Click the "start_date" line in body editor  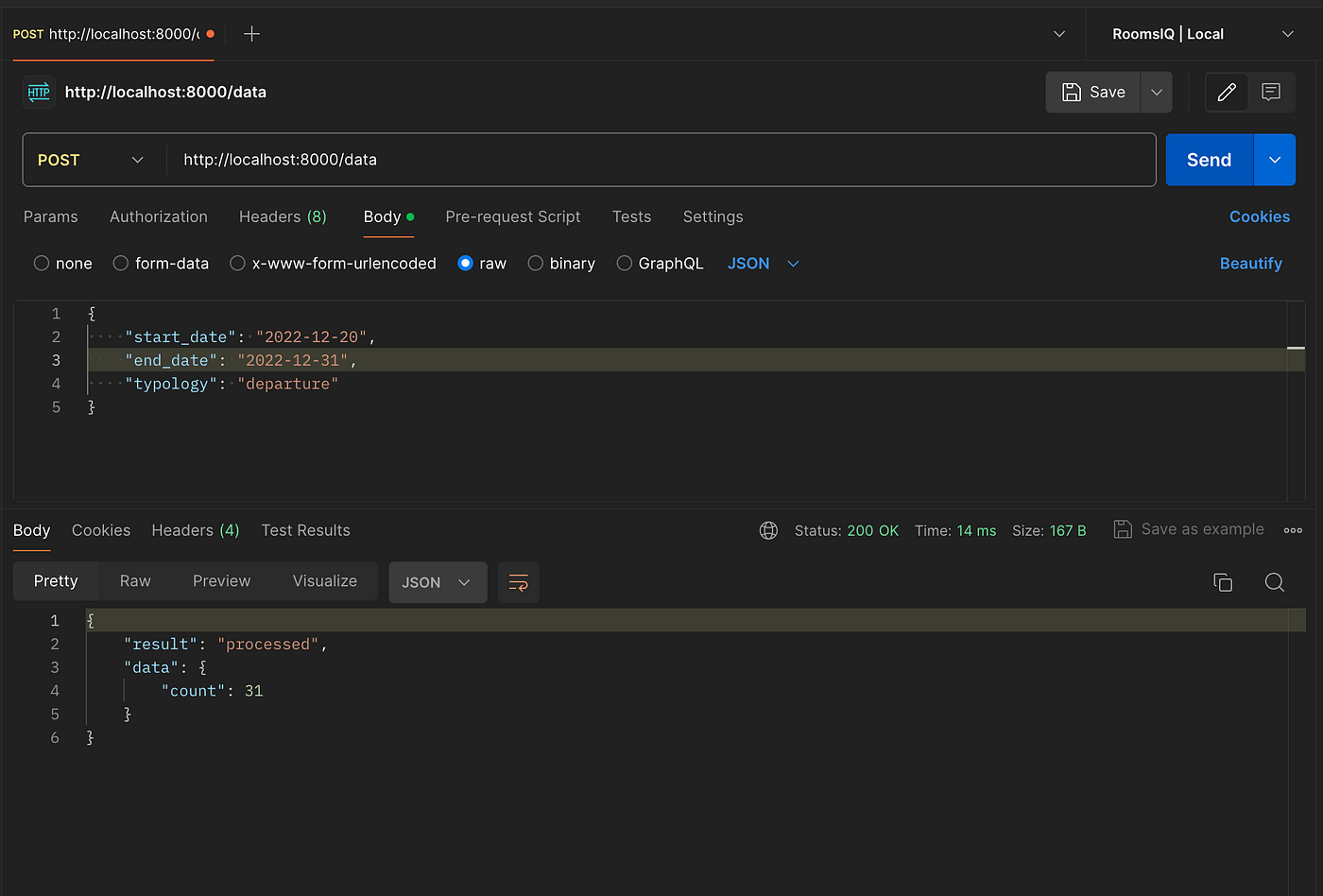coord(250,336)
